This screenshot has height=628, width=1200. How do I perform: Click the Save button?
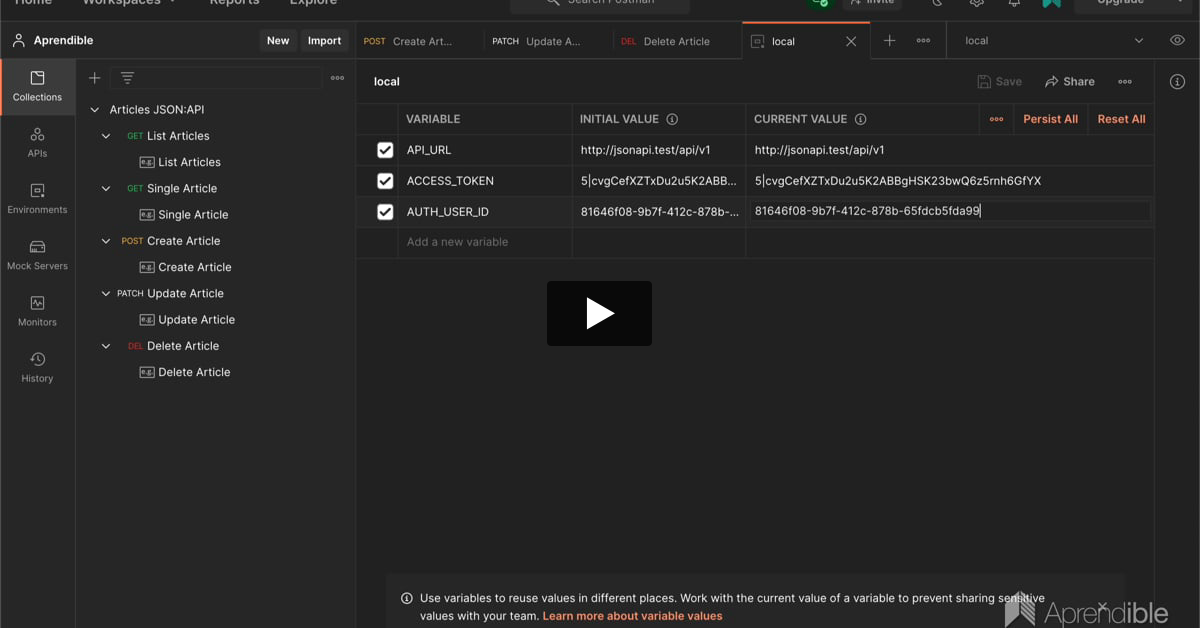pos(999,82)
